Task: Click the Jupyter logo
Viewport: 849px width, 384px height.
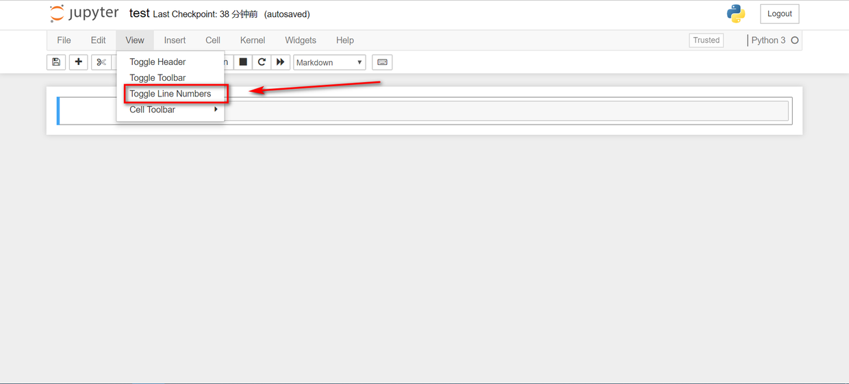Action: point(84,14)
